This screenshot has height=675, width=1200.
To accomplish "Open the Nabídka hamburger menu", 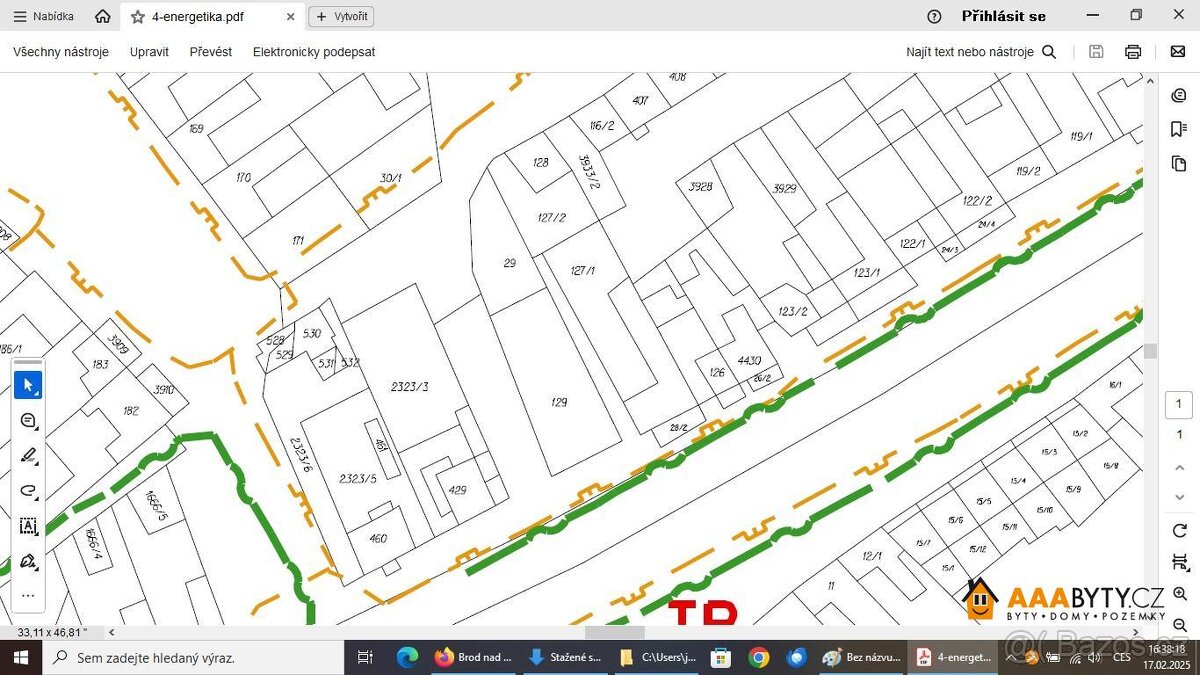I will (x=43, y=17).
